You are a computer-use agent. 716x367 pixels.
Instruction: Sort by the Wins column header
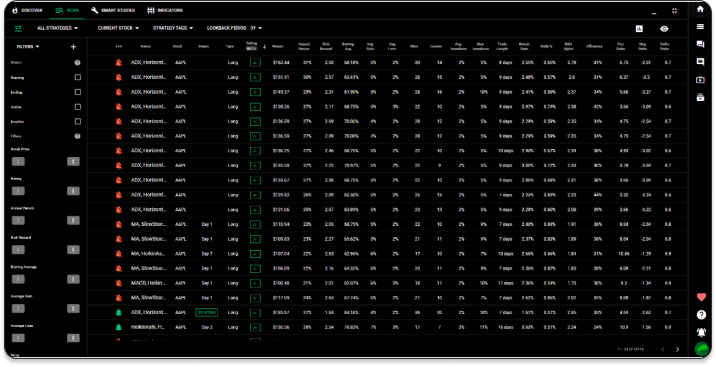[x=414, y=47]
